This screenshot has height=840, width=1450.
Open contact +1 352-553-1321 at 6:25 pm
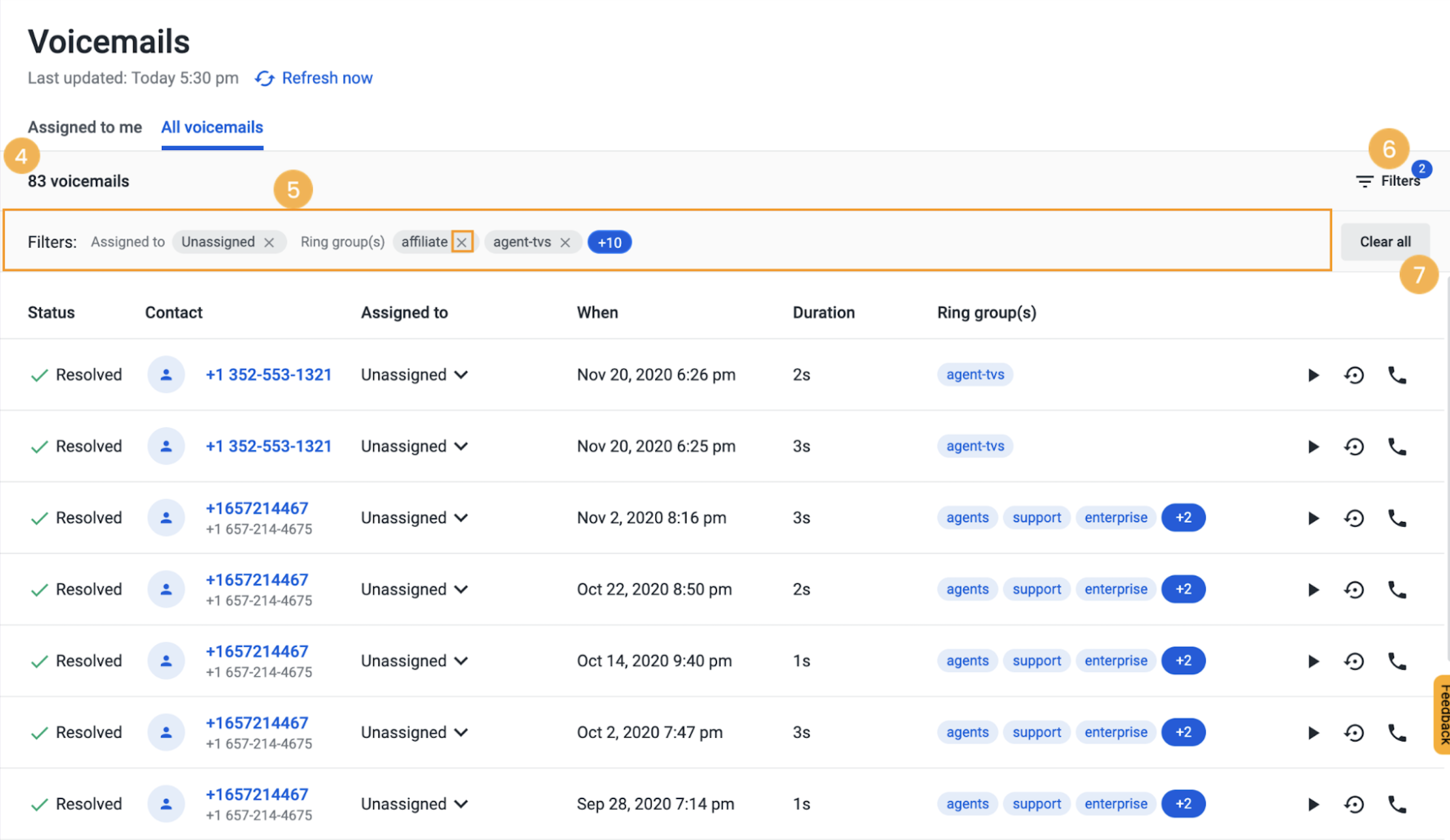[268, 446]
